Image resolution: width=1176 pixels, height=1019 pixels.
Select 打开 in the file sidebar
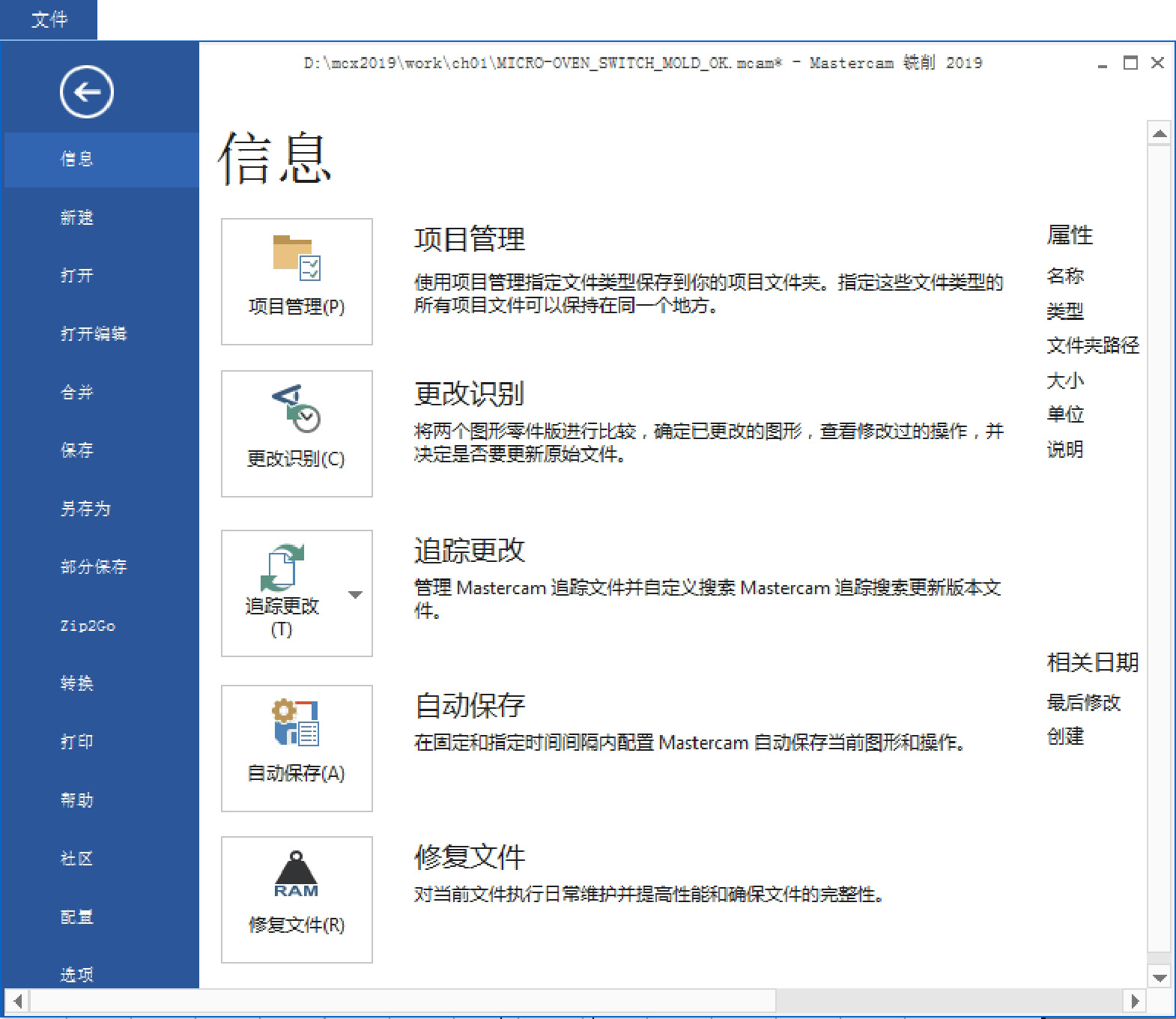tap(77, 276)
